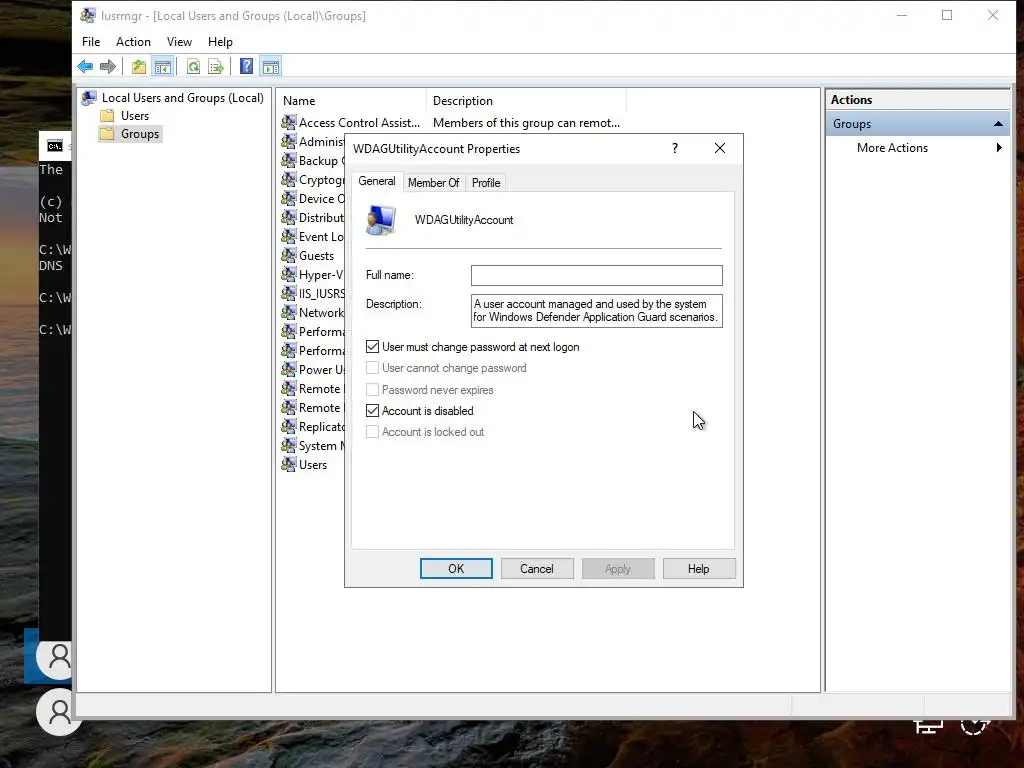Select the 'Adminis' group row
The image size is (1024, 768).
coord(312,141)
